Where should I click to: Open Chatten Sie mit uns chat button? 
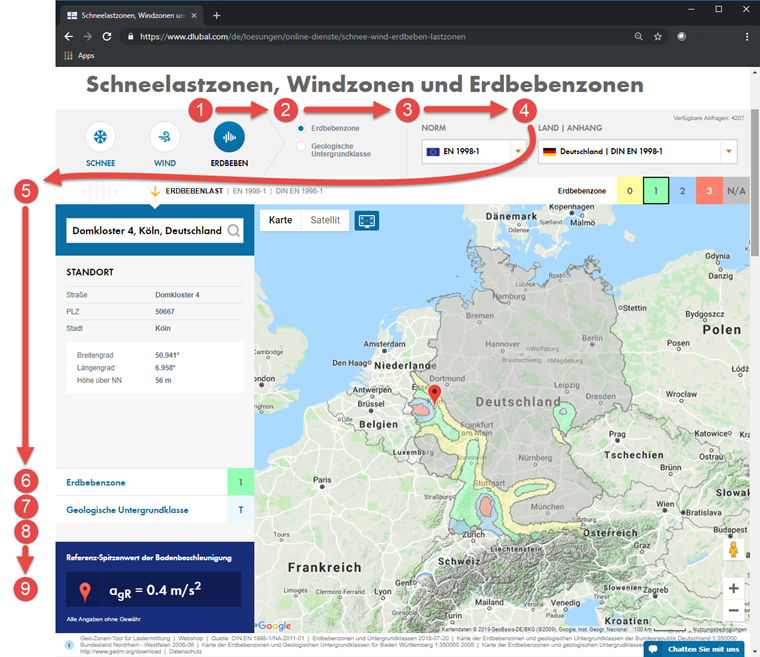694,649
